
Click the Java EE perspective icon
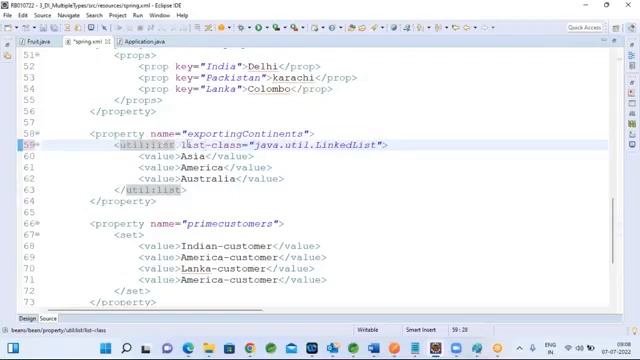(631, 28)
